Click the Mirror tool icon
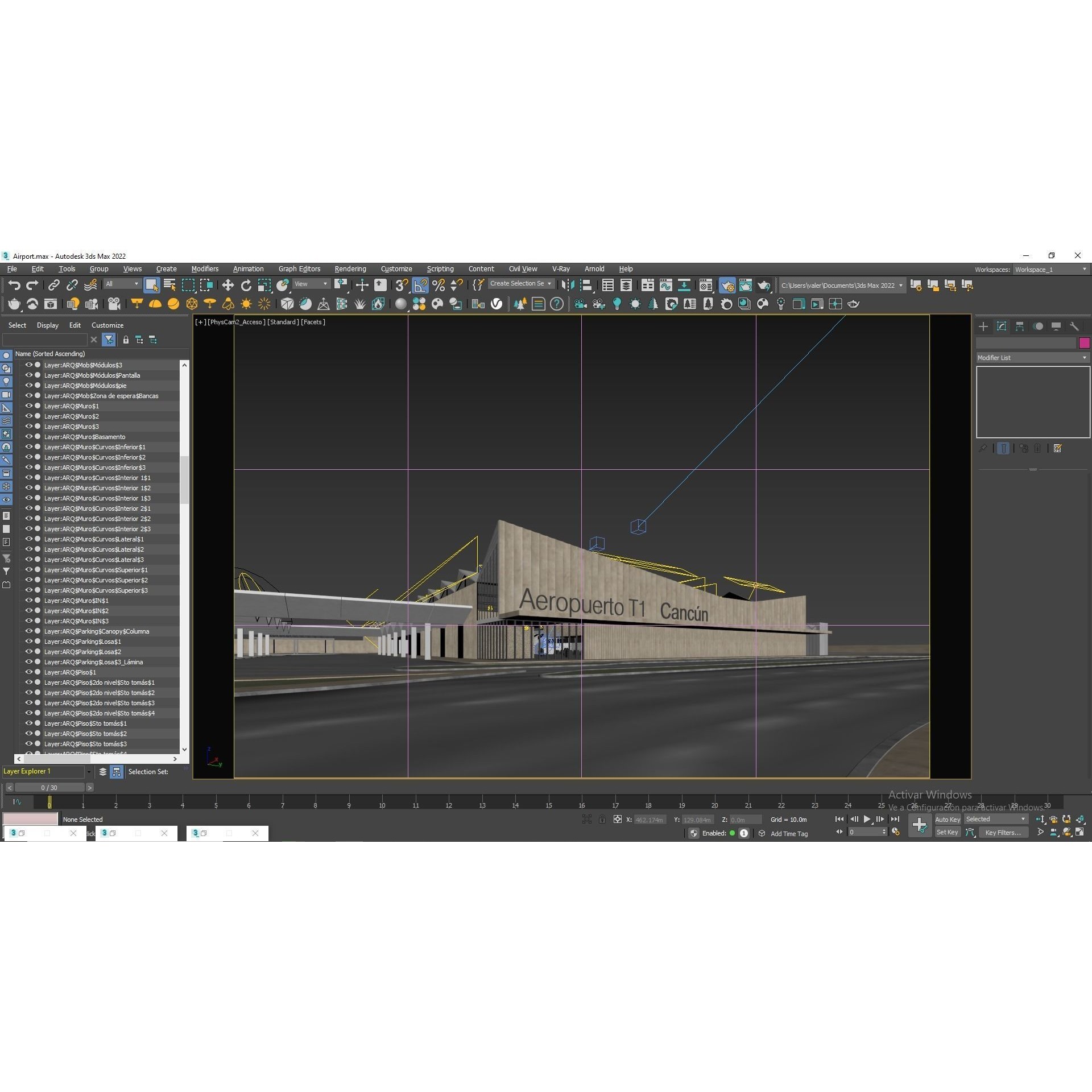Viewport: 1092px width, 1092px height. click(568, 285)
